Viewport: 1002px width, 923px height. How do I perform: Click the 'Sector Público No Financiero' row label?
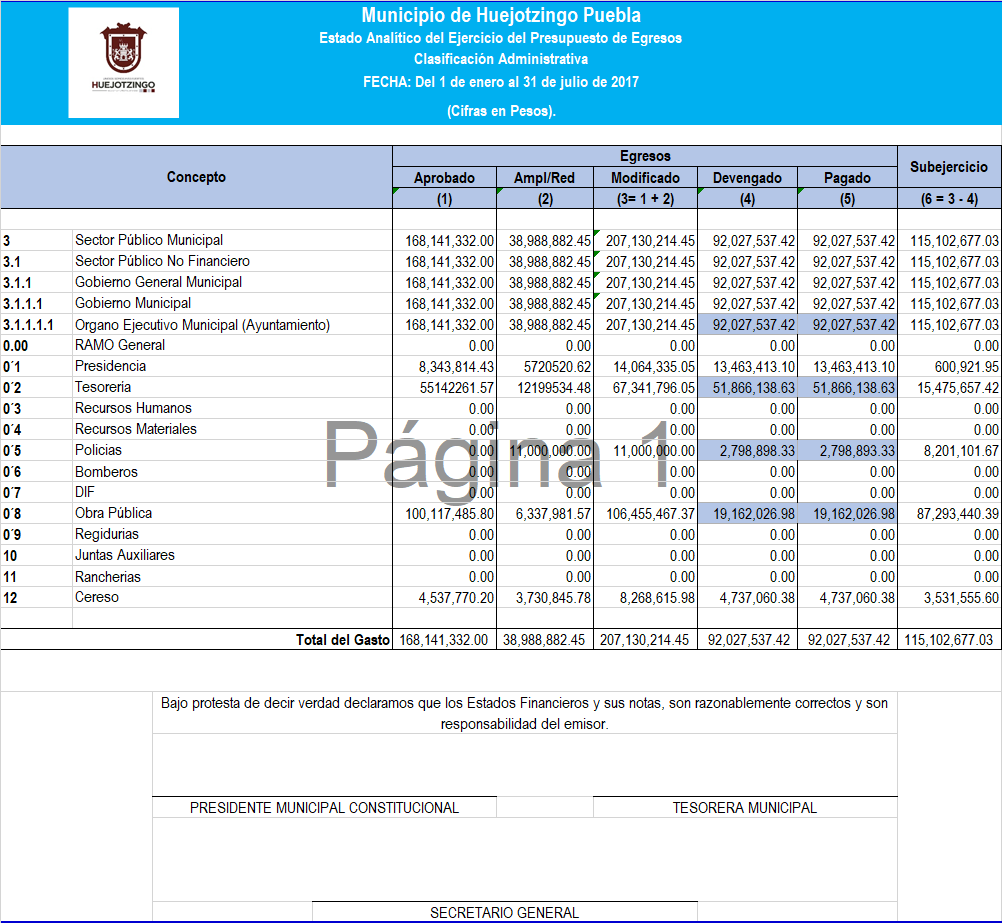click(162, 261)
